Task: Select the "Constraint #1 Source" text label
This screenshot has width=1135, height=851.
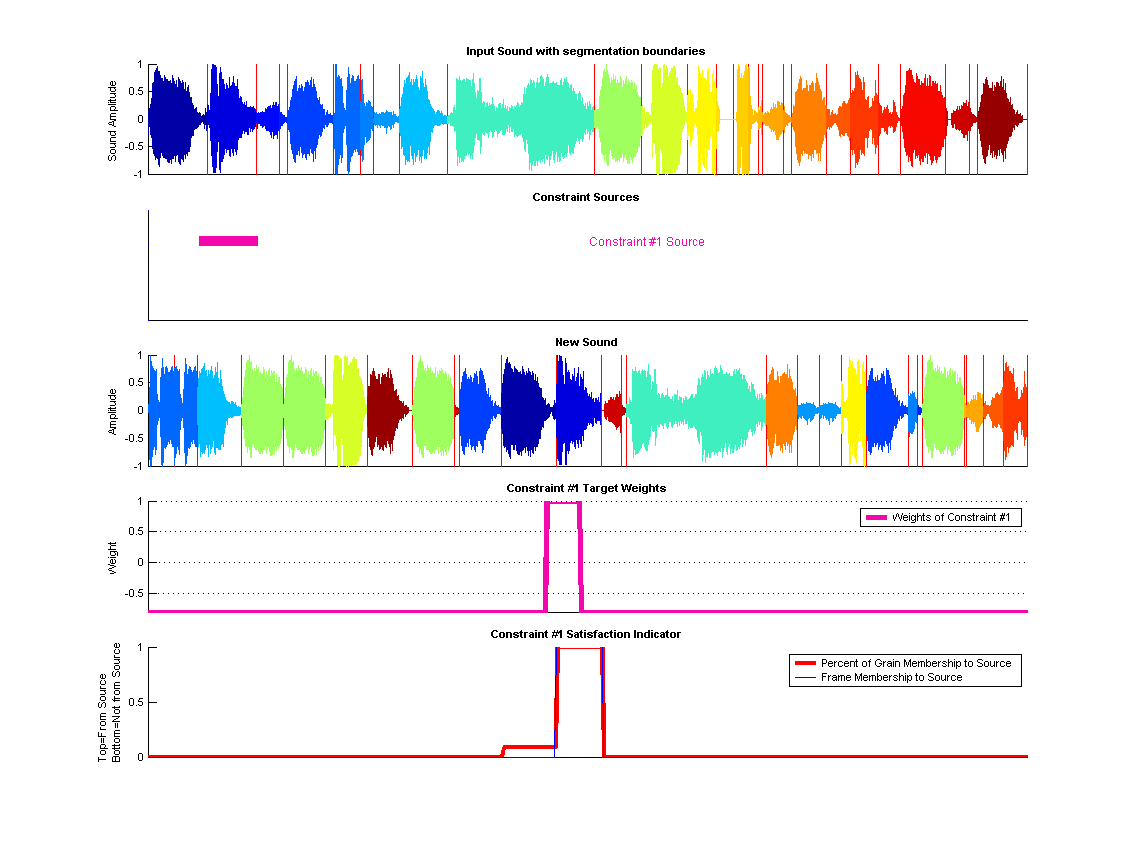Action: 646,242
